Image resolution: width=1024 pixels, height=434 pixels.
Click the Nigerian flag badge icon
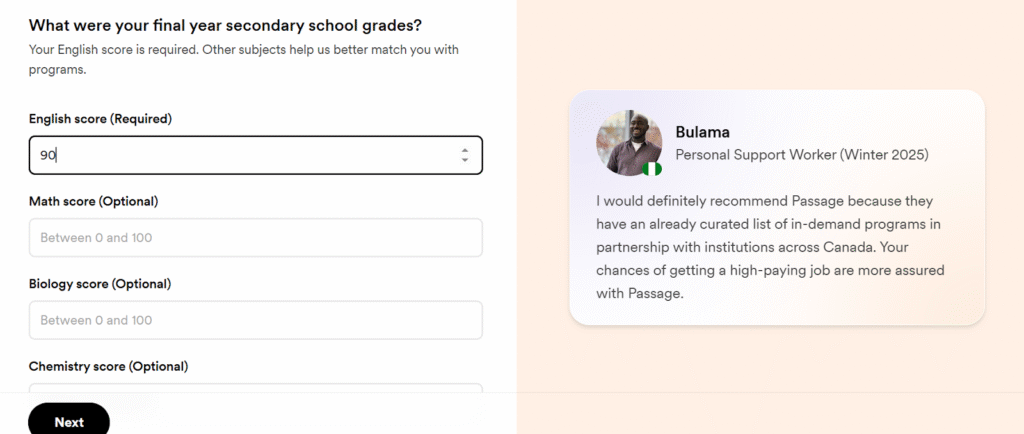tap(652, 169)
